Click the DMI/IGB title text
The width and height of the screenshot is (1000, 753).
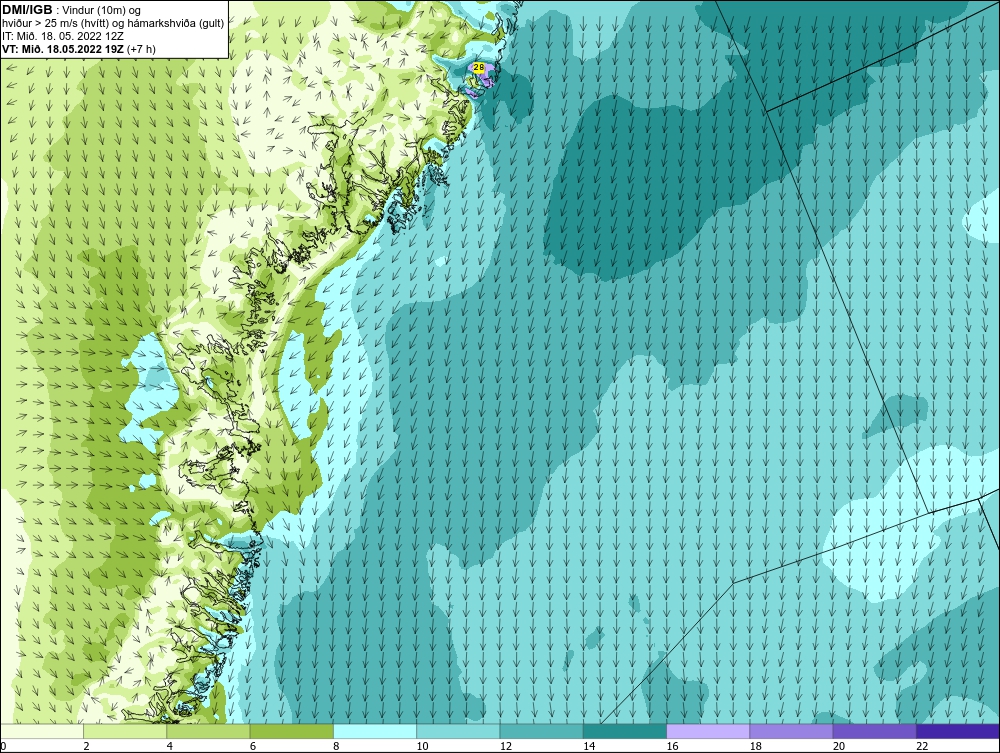click(27, 10)
